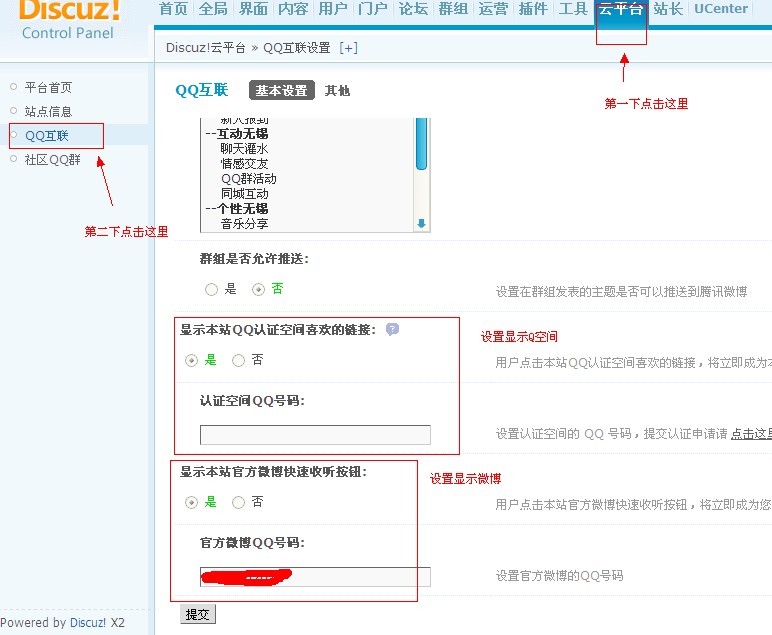The width and height of the screenshot is (772, 635).
Task: Select 否 for 官方微博快速收听按钮
Action: (238, 503)
